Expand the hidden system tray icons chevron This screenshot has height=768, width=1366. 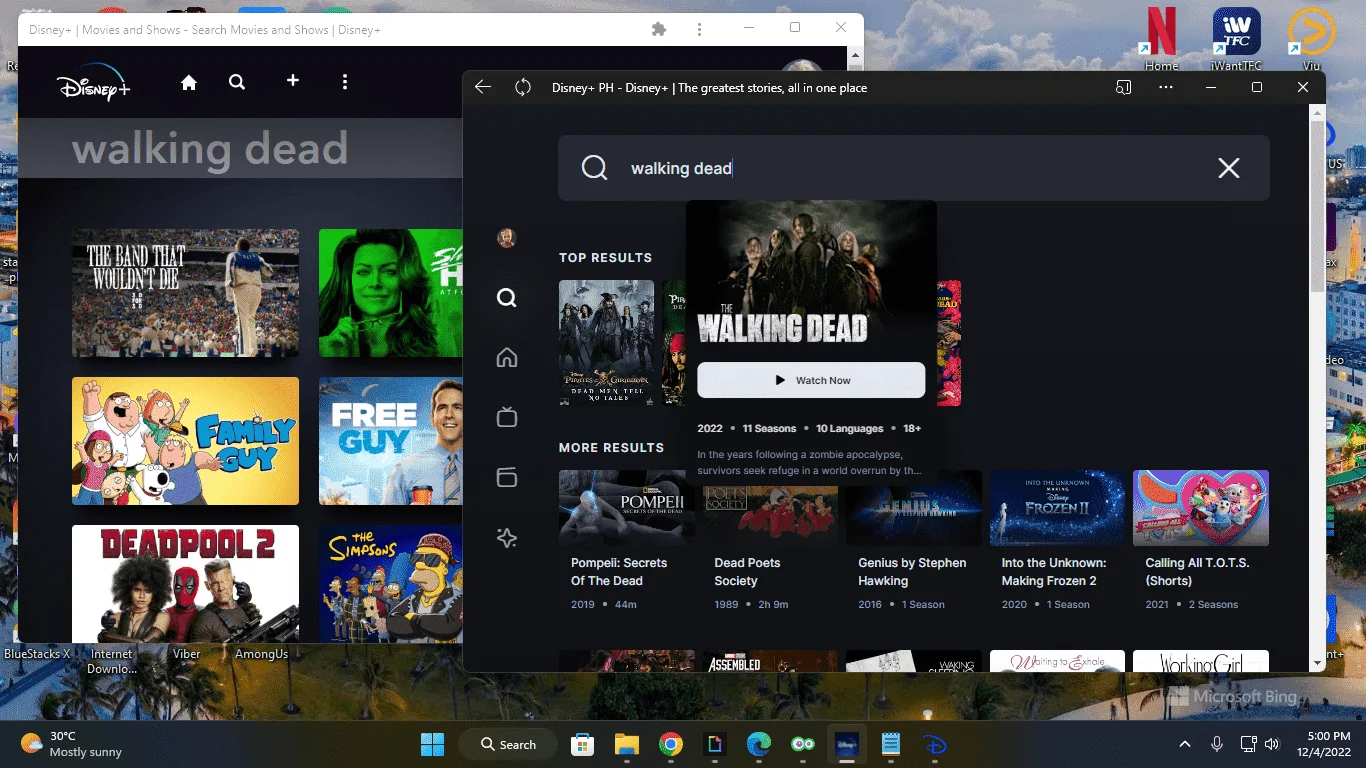point(1185,745)
